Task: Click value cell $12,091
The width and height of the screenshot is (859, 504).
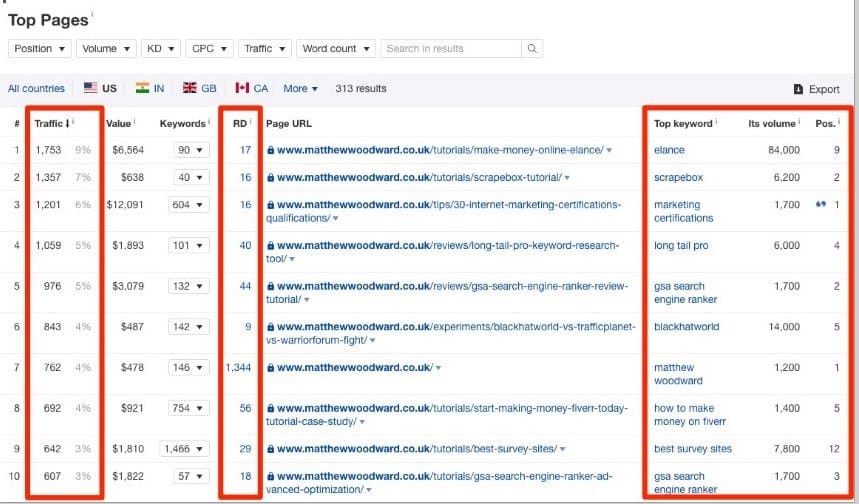Action: pyautogui.click(x=125, y=204)
